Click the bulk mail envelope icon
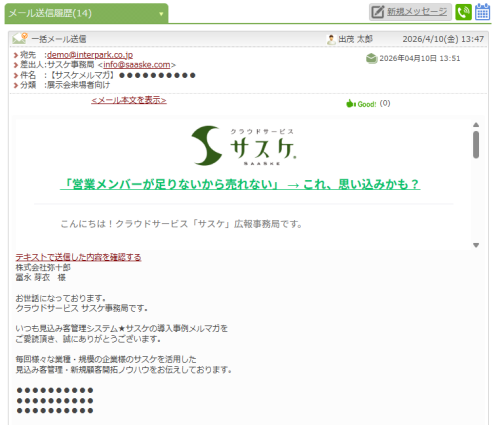The width and height of the screenshot is (500, 425). 19,39
